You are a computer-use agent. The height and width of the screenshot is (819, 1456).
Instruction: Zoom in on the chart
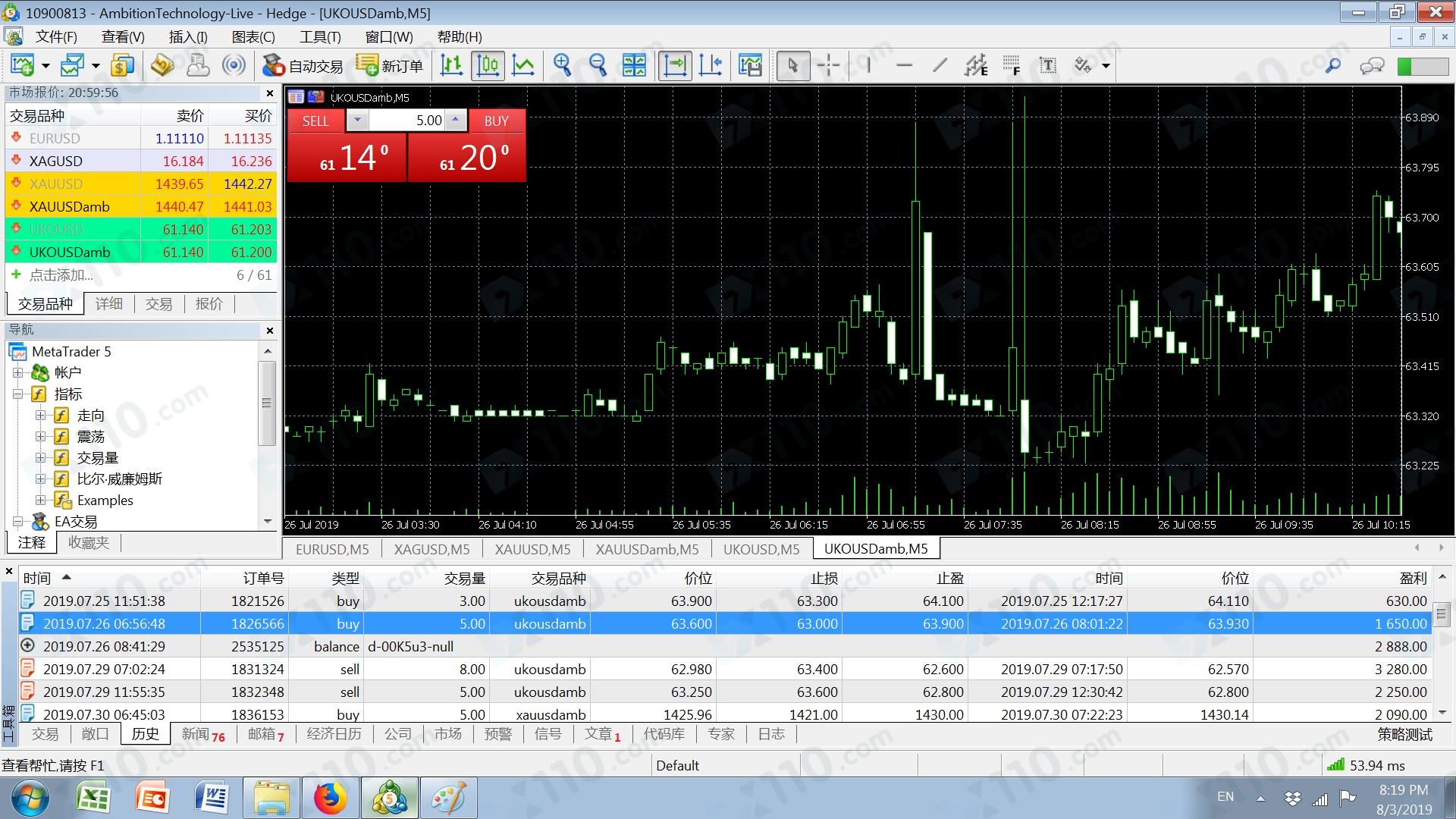pos(562,66)
